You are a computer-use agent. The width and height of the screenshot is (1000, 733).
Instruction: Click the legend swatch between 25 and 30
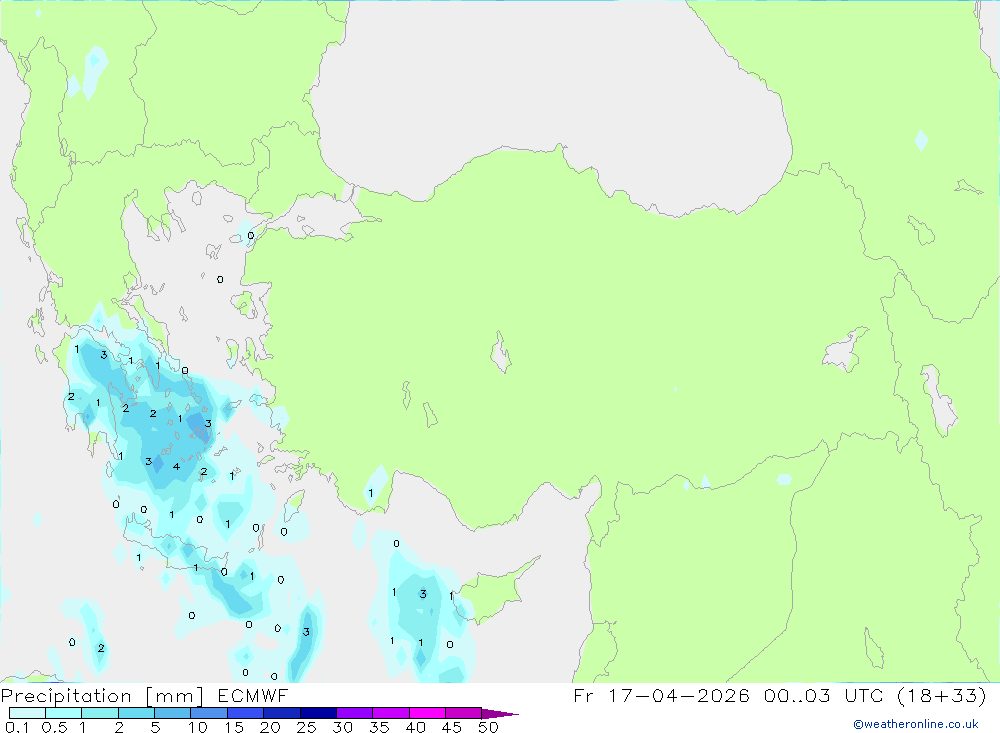(318, 713)
